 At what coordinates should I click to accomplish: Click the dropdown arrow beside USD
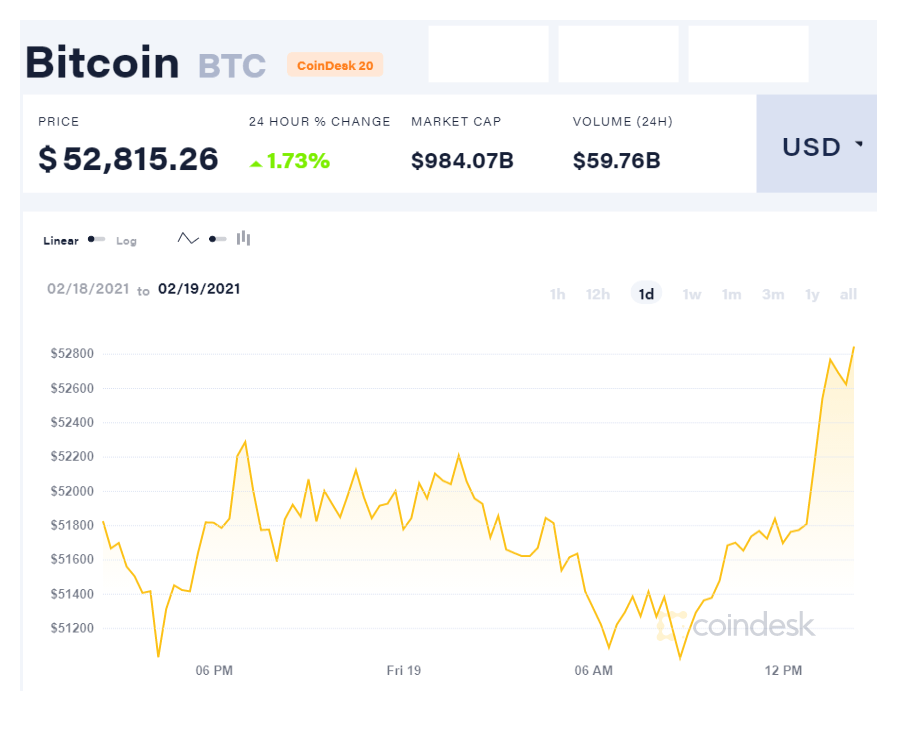click(859, 146)
